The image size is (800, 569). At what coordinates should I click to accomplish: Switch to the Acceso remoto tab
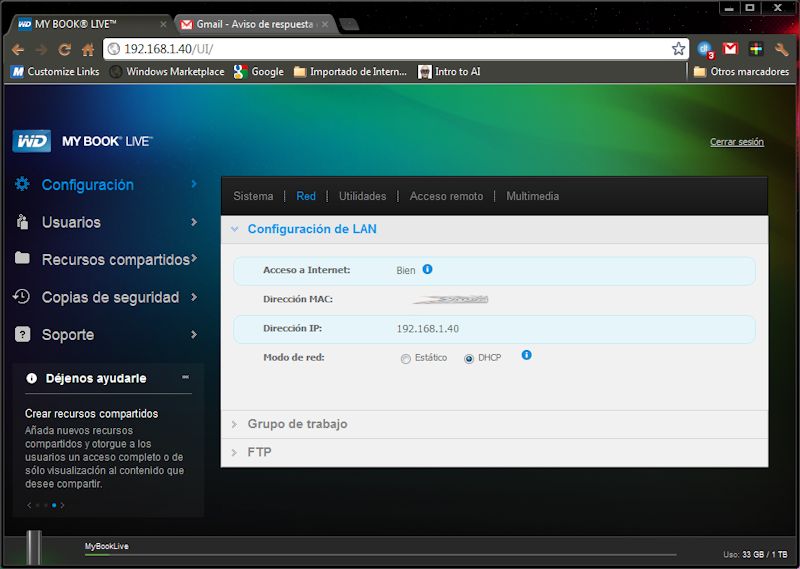(x=446, y=196)
